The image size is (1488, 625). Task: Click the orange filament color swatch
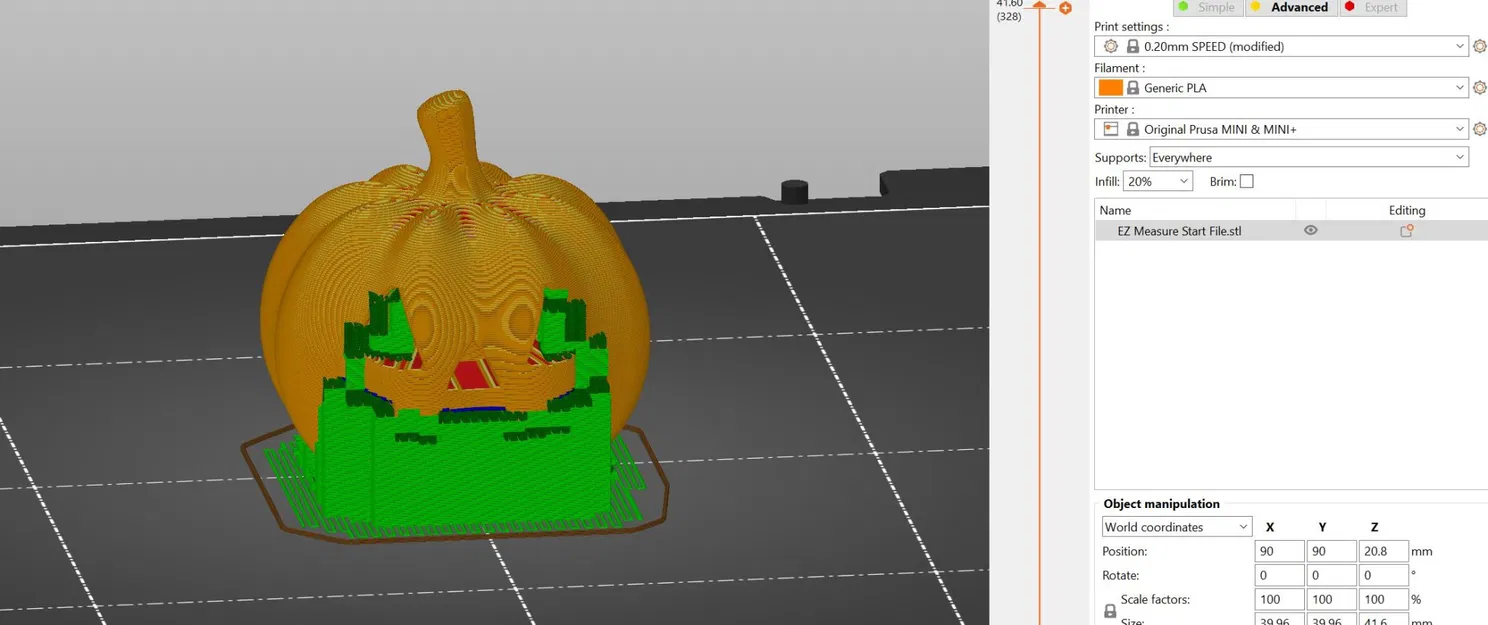[1110, 88]
